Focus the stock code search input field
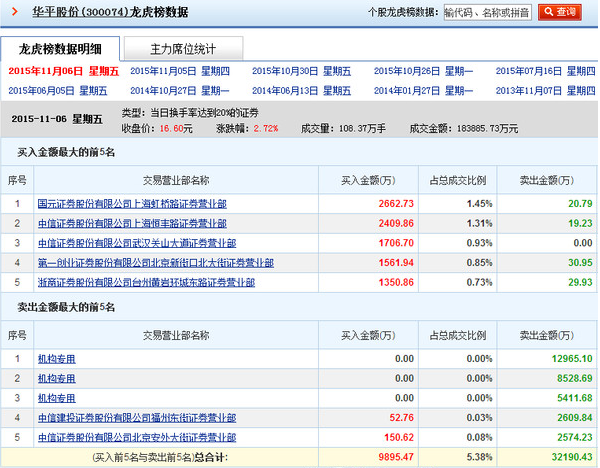 coord(487,13)
